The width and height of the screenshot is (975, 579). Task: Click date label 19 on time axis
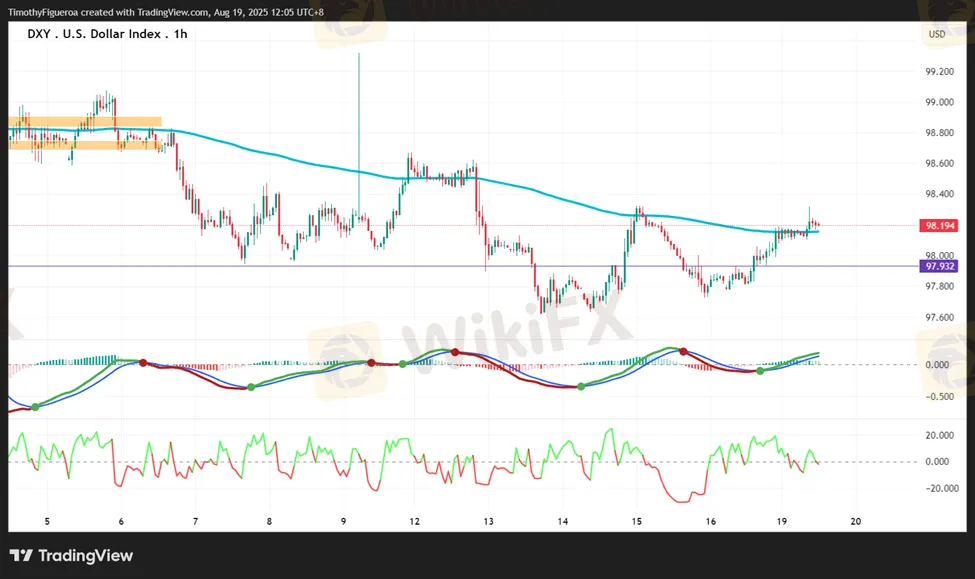click(x=781, y=521)
